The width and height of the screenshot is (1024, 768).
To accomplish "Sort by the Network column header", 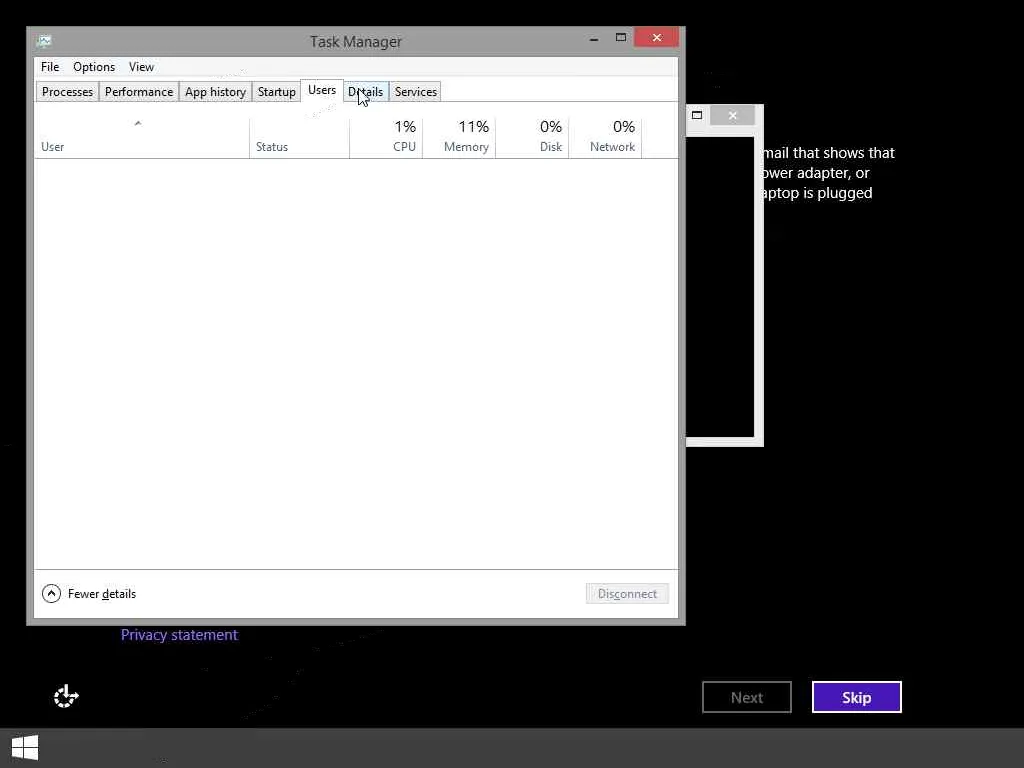I will pyautogui.click(x=605, y=137).
